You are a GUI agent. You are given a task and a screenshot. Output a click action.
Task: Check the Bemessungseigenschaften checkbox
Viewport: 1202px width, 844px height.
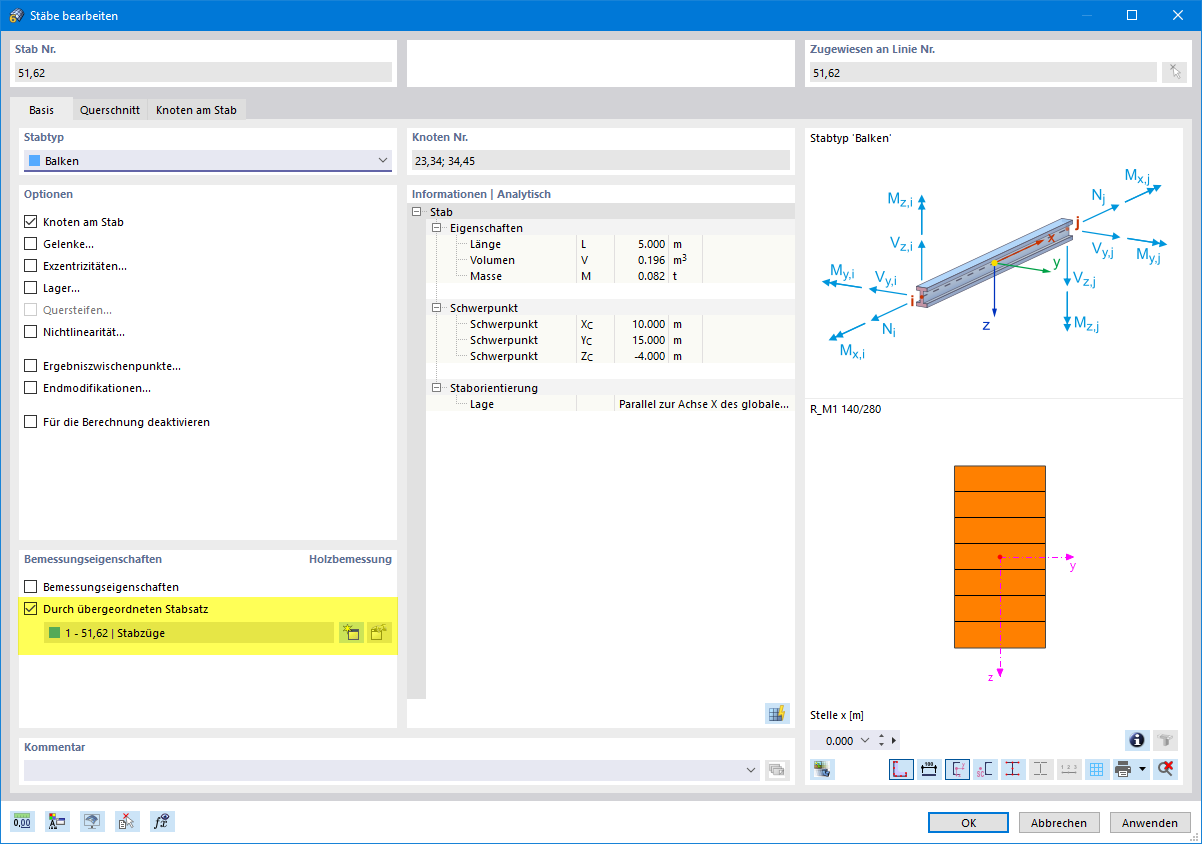[x=31, y=587]
